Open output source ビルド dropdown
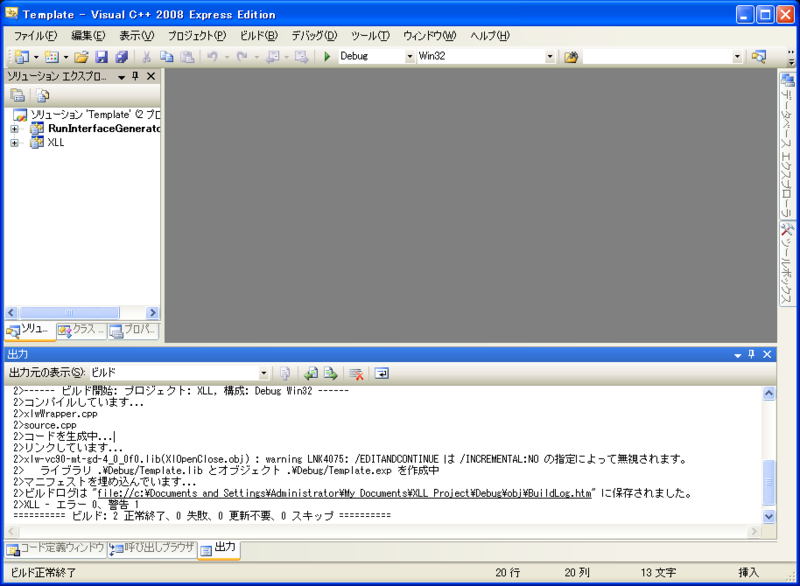Screen dimensions: 800x586 (263, 373)
